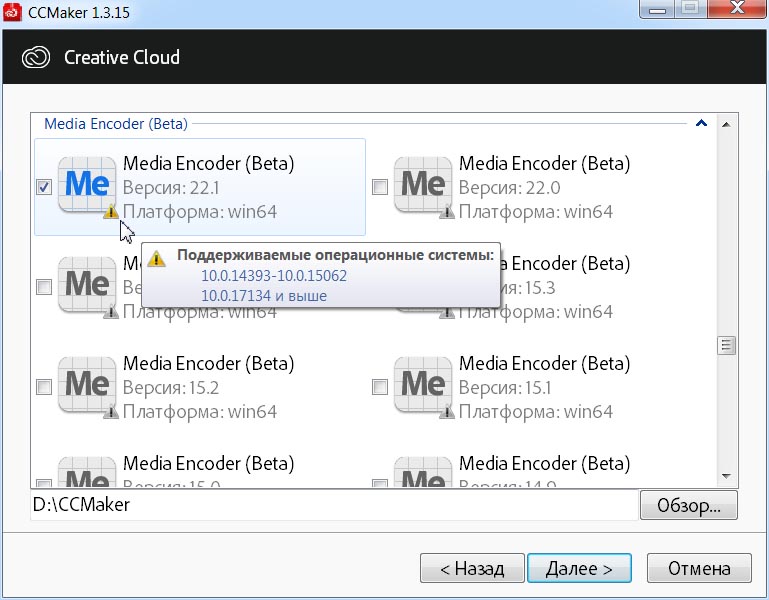Click the Версия: 15.1 text

505,388
